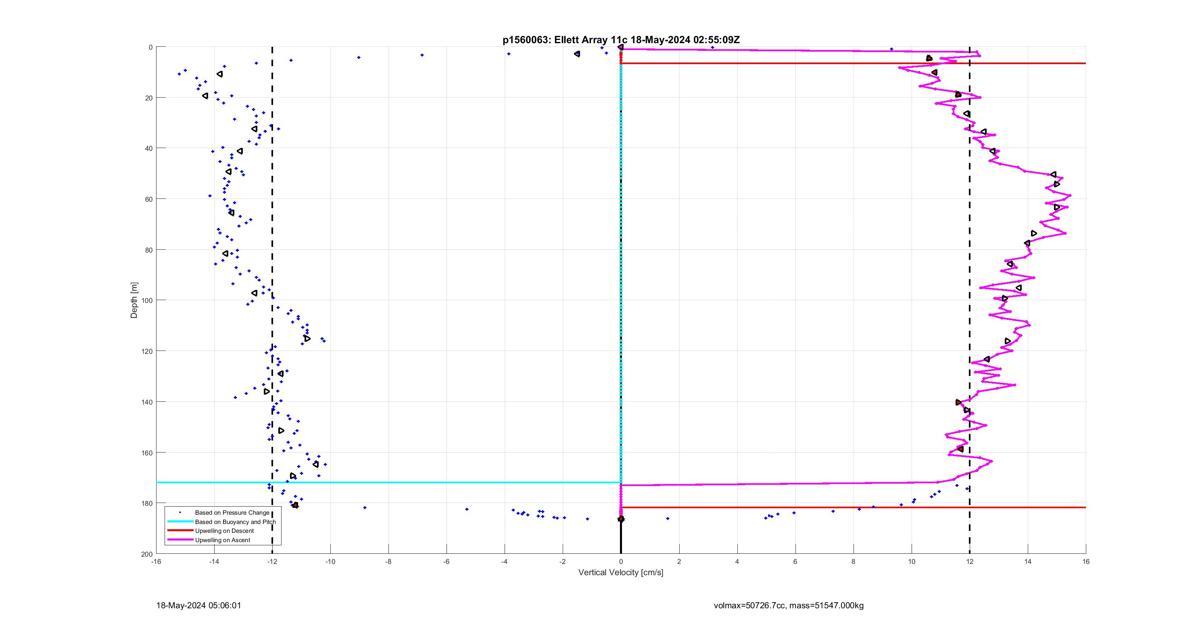The image size is (1200, 622).
Task: Click the x-axis tick label '6'
Action: (x=795, y=561)
